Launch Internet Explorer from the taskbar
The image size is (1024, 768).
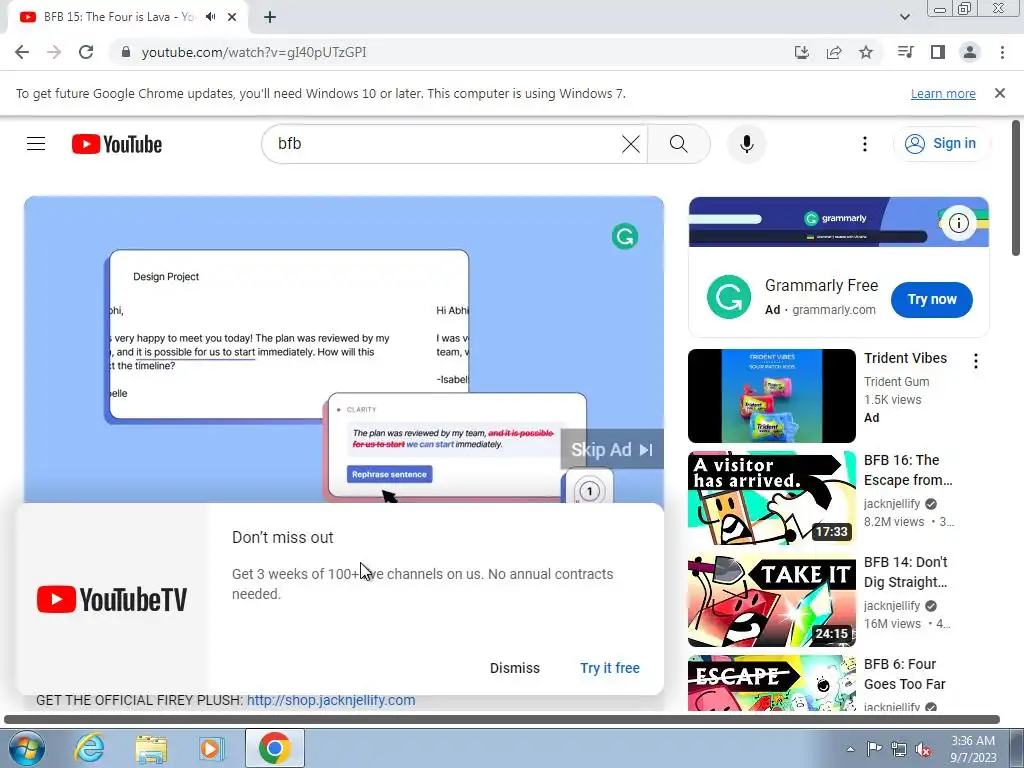89,748
